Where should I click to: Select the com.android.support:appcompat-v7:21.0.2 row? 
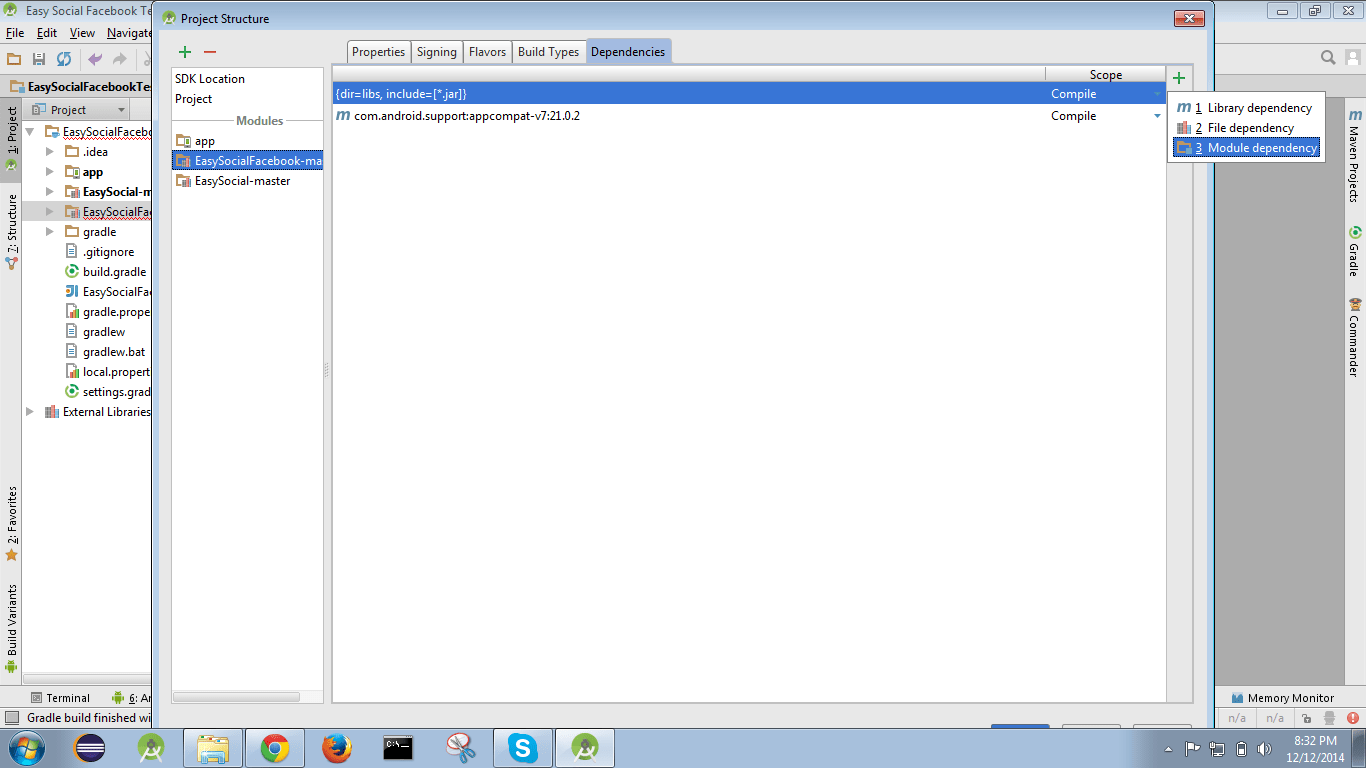coord(749,116)
